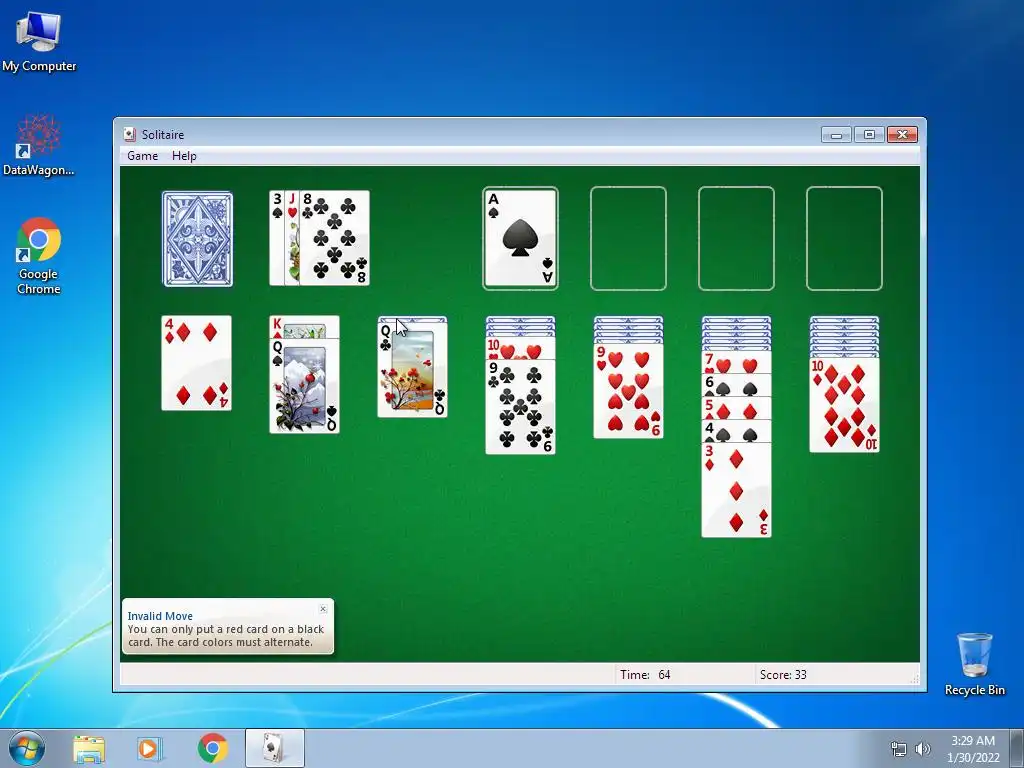Click the Solitaire taskbar button
This screenshot has height=768, width=1024.
[275, 748]
